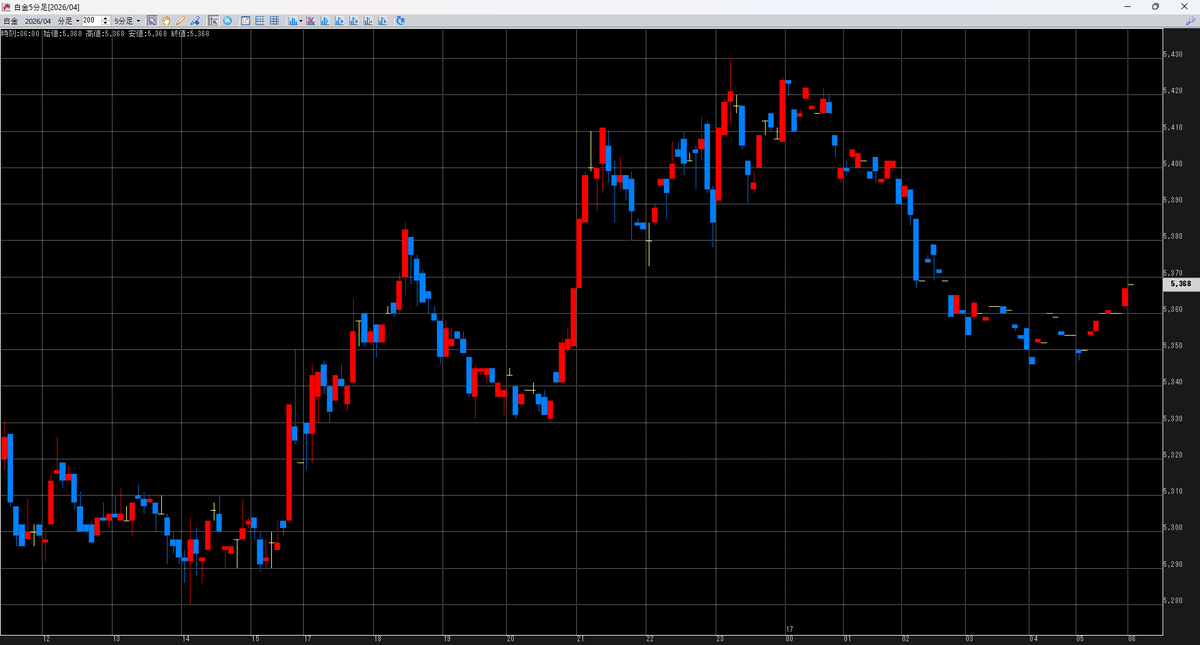The height and width of the screenshot is (645, 1200).
Task: Decrease bar count with spinner down arrow
Action: tap(104, 23)
